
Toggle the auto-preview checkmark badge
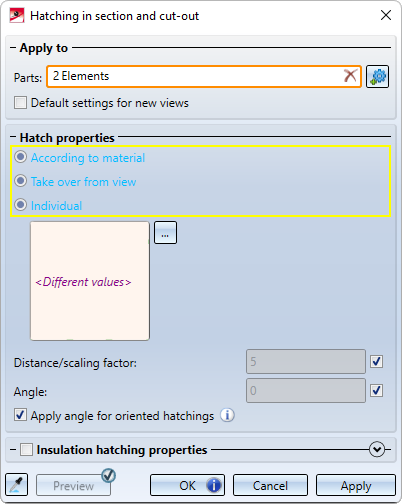109,476
